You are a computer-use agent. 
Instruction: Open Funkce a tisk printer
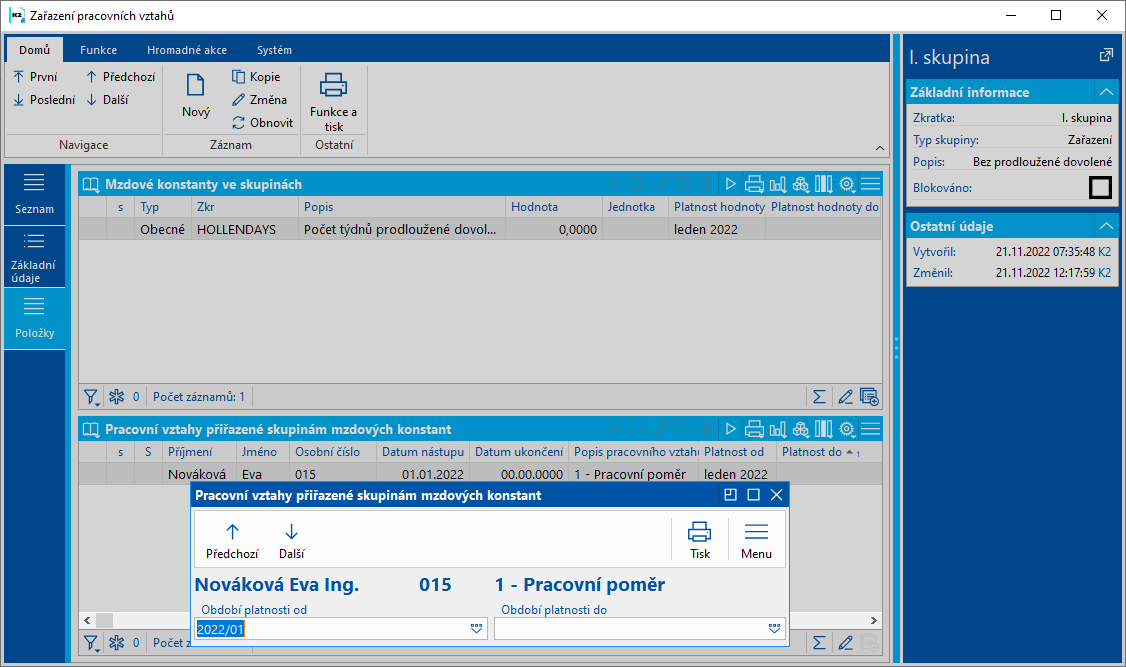(333, 85)
